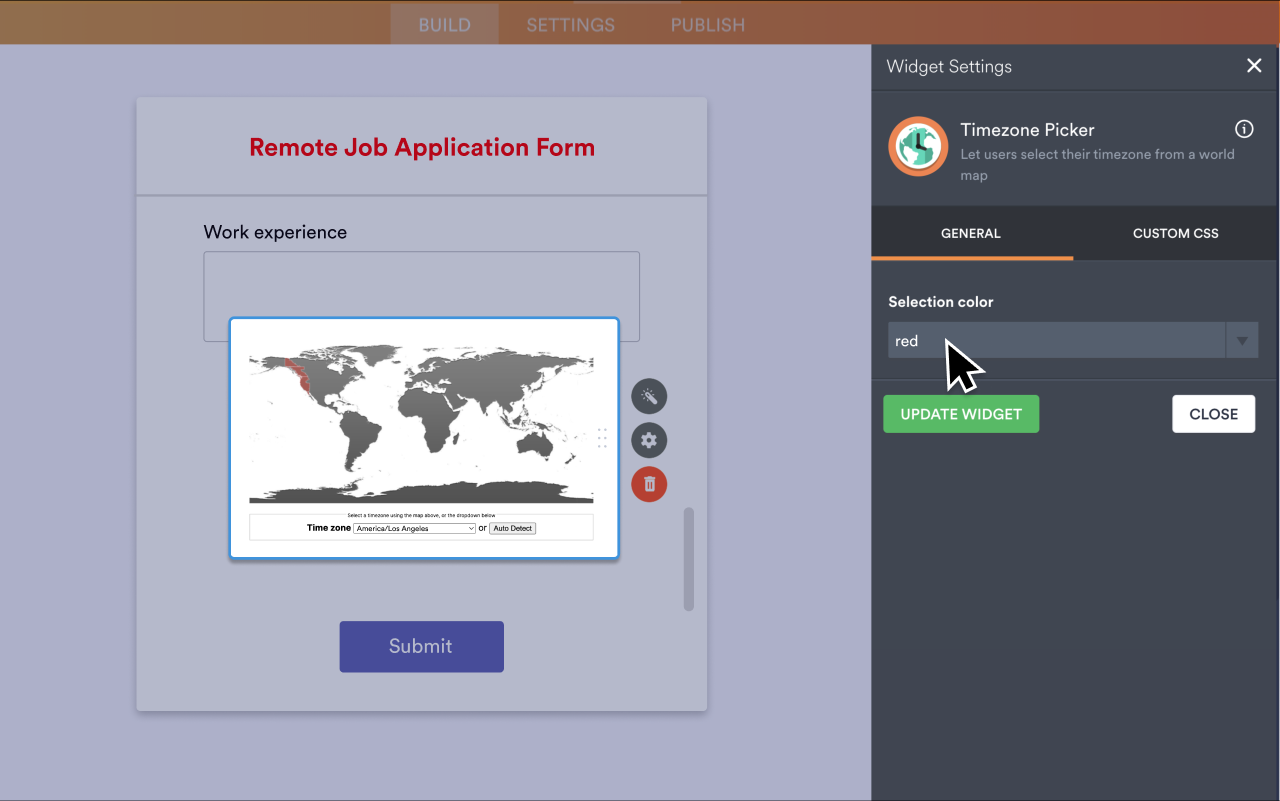Click the white CLOSE button

[1213, 414]
